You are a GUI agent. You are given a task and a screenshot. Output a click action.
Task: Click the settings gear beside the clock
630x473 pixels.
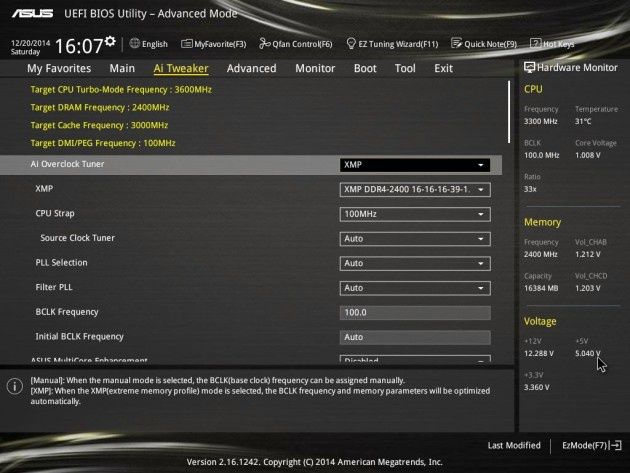pos(110,41)
